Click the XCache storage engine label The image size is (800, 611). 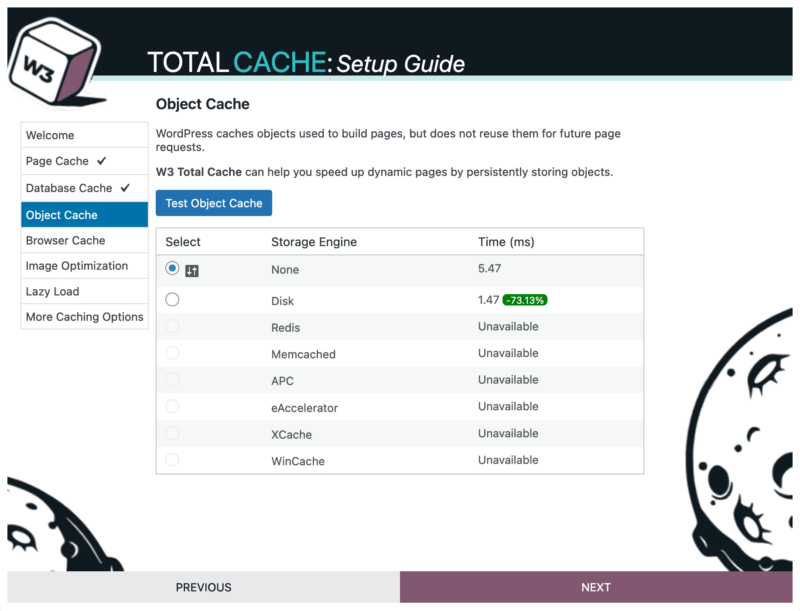(291, 434)
